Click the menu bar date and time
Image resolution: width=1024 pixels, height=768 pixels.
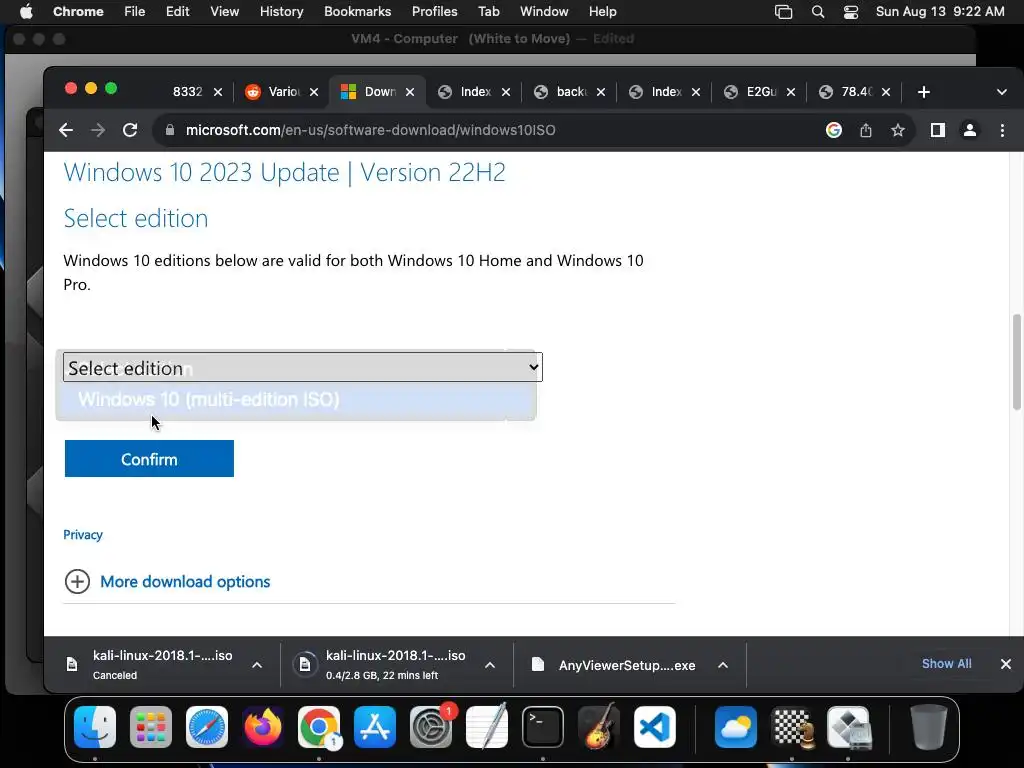click(x=940, y=12)
